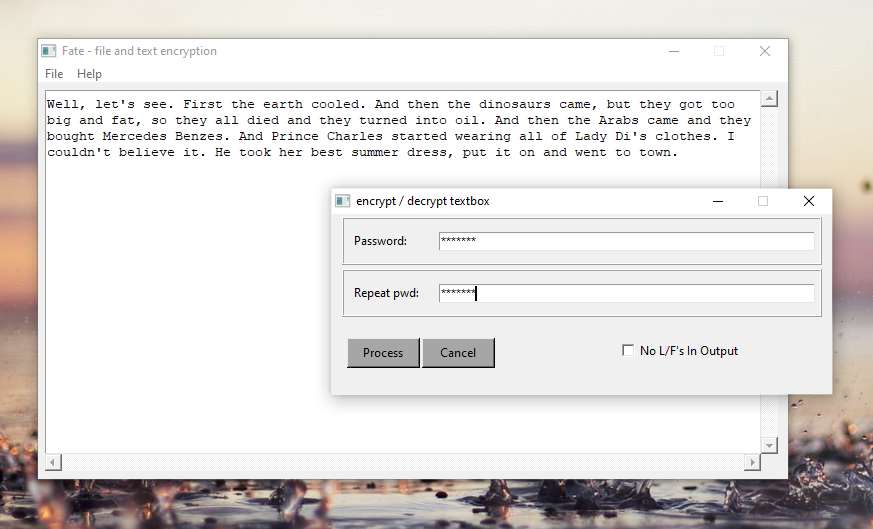
Task: Enable No L/F's In Output checkbox
Action: click(627, 350)
